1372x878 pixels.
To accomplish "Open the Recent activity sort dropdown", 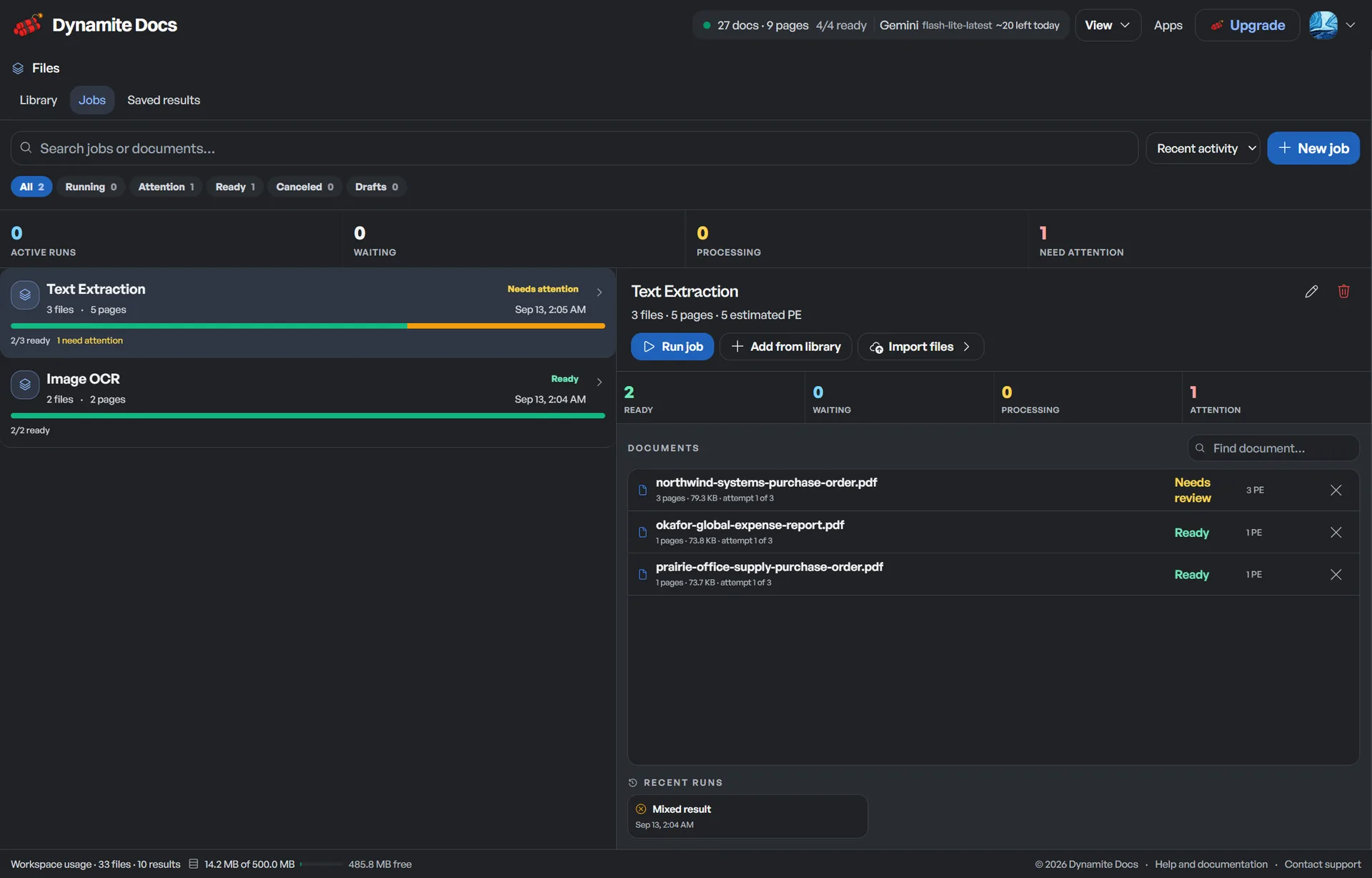I will [x=1203, y=149].
